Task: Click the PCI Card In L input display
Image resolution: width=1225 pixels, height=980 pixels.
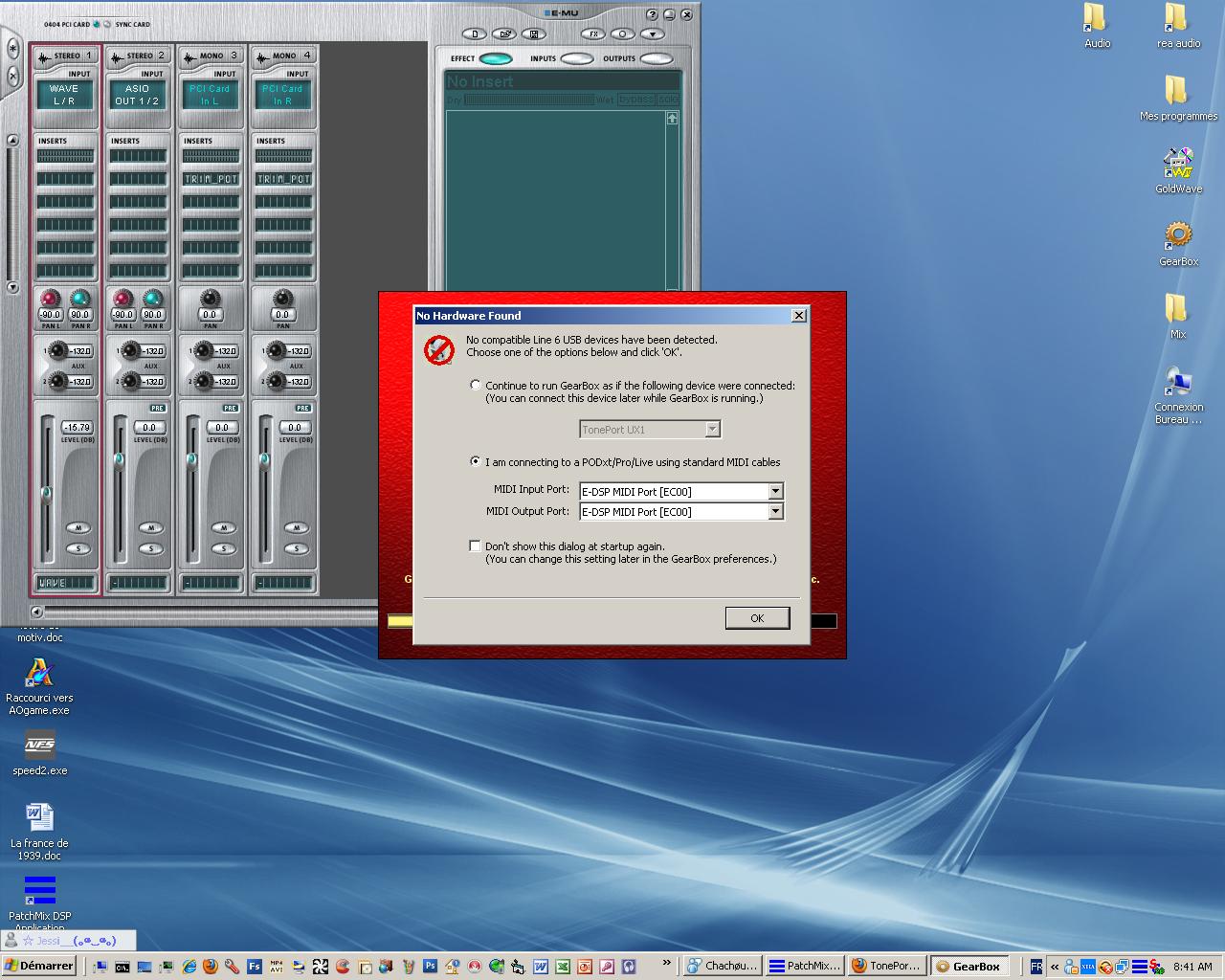Action: coord(211,95)
